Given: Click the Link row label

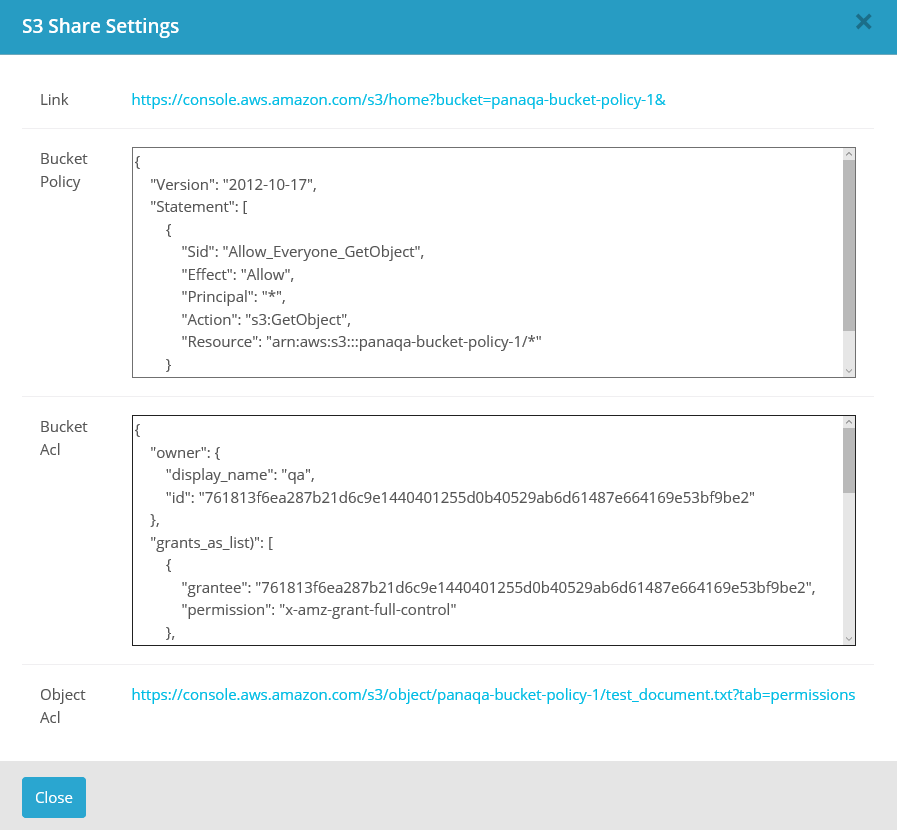Looking at the screenshot, I should [54, 99].
